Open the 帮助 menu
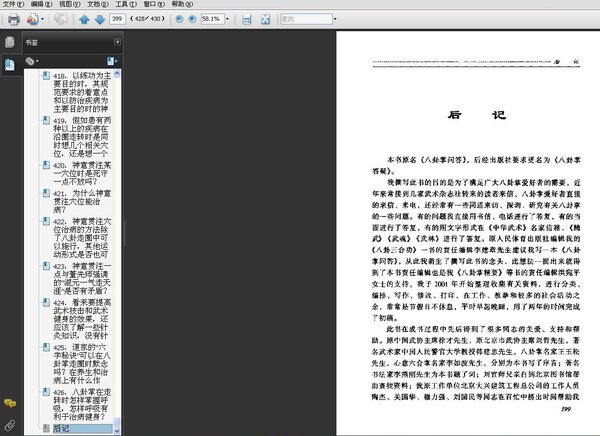The image size is (600, 436). [182, 4]
